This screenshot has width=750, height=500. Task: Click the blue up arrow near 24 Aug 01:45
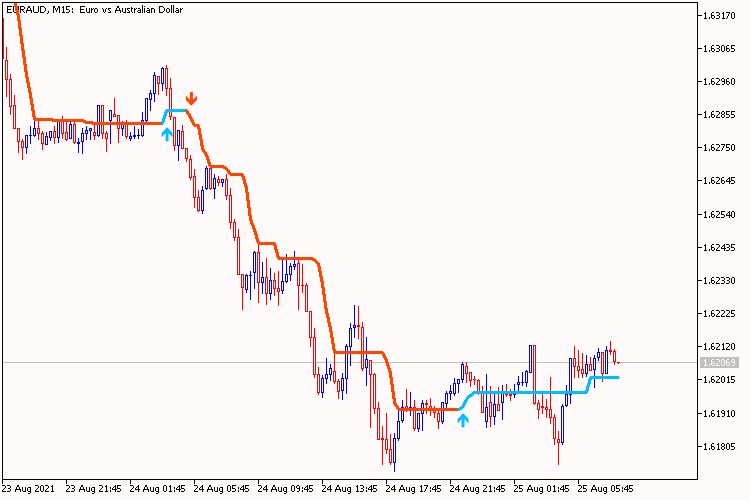pyautogui.click(x=166, y=133)
